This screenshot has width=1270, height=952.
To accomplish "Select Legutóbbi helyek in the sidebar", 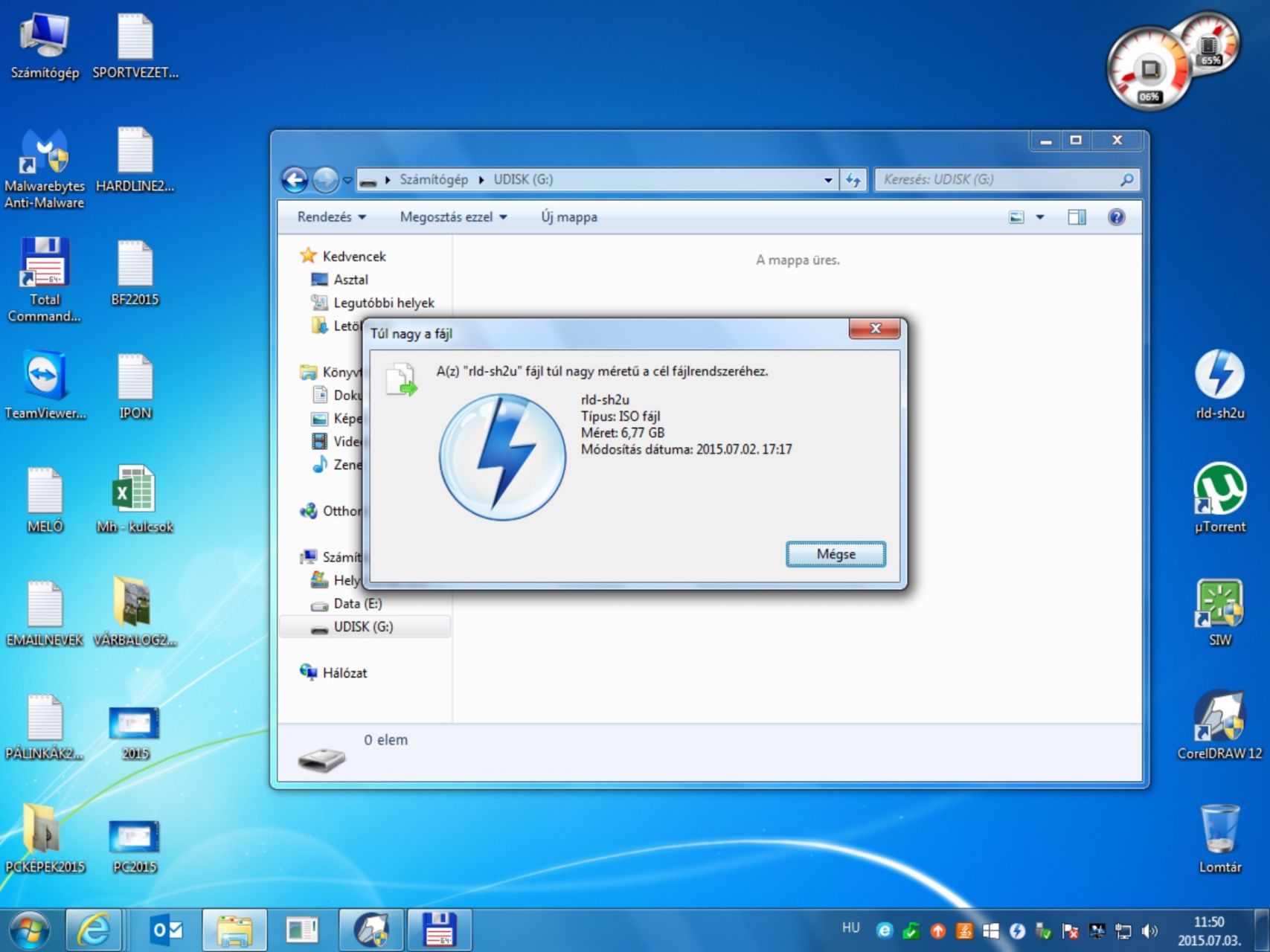I will pyautogui.click(x=384, y=303).
